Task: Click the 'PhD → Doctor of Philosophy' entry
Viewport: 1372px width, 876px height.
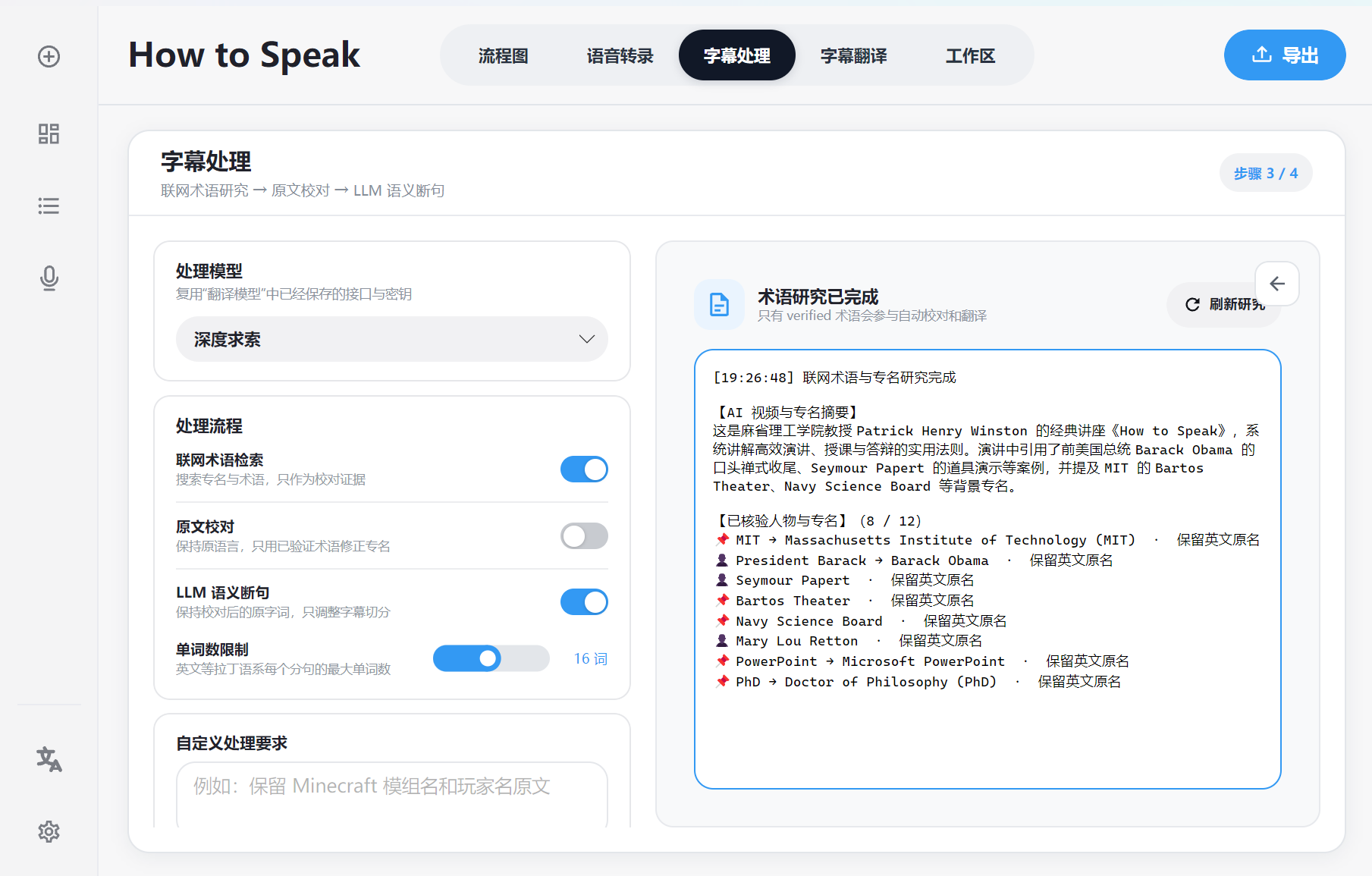Action: 918,682
